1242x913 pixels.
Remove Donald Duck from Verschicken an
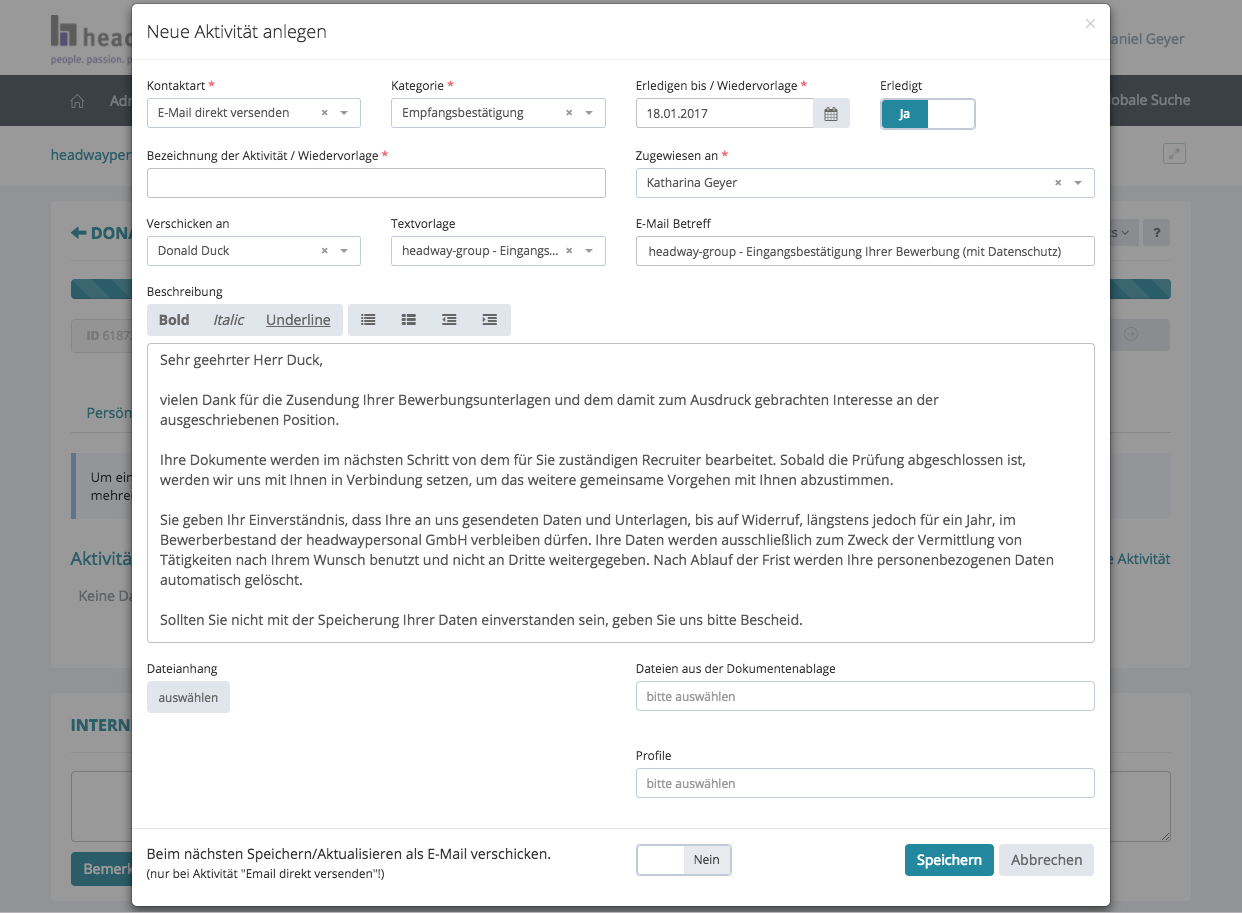coord(324,251)
